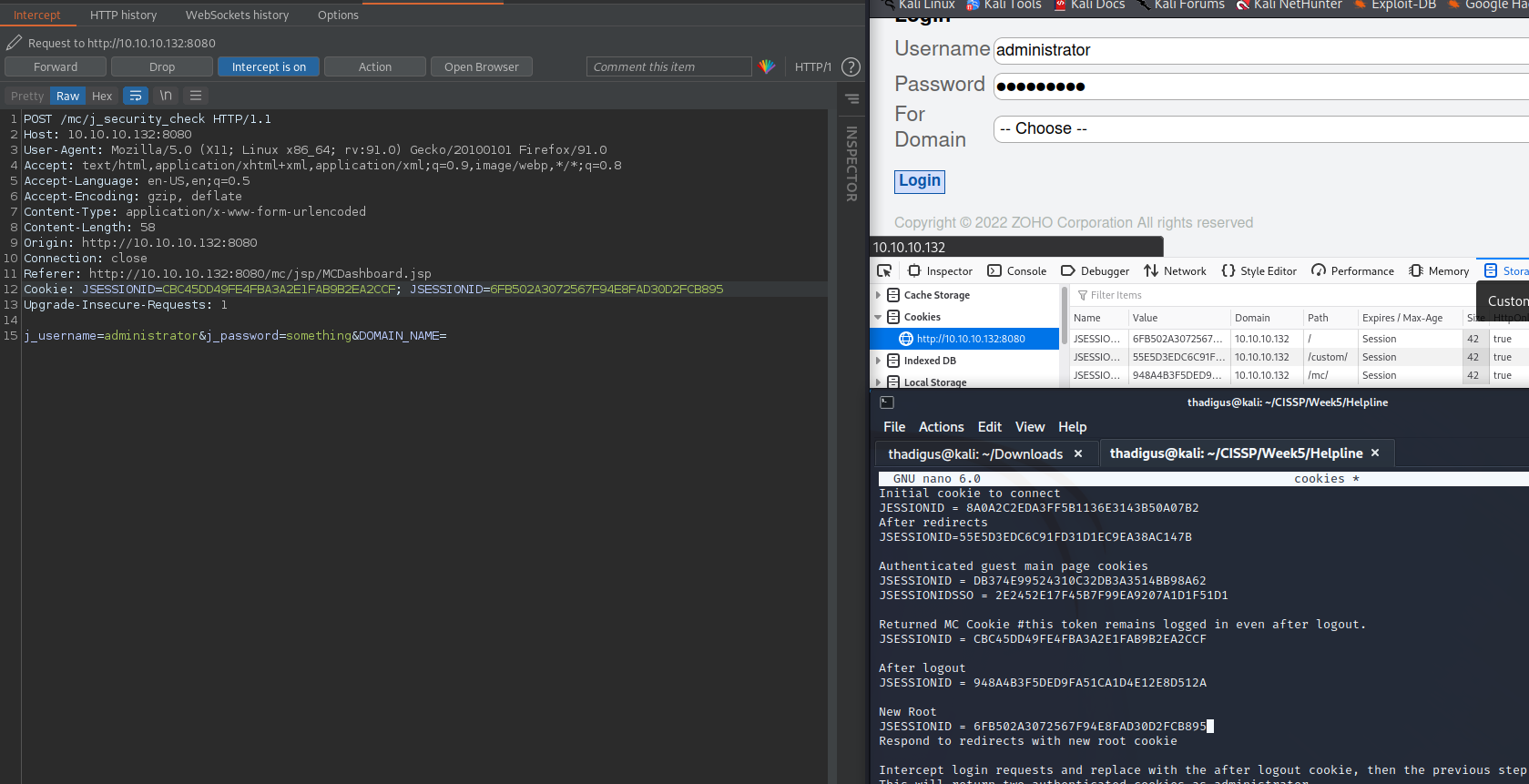Click the pencil edit icon beside Request to

[x=14, y=43]
